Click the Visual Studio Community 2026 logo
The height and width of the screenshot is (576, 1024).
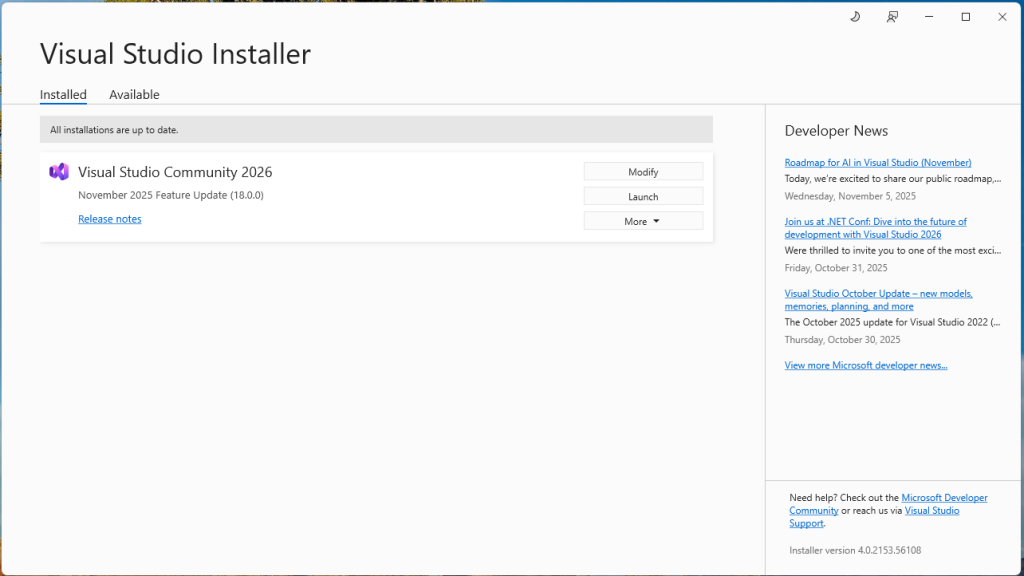click(x=59, y=172)
